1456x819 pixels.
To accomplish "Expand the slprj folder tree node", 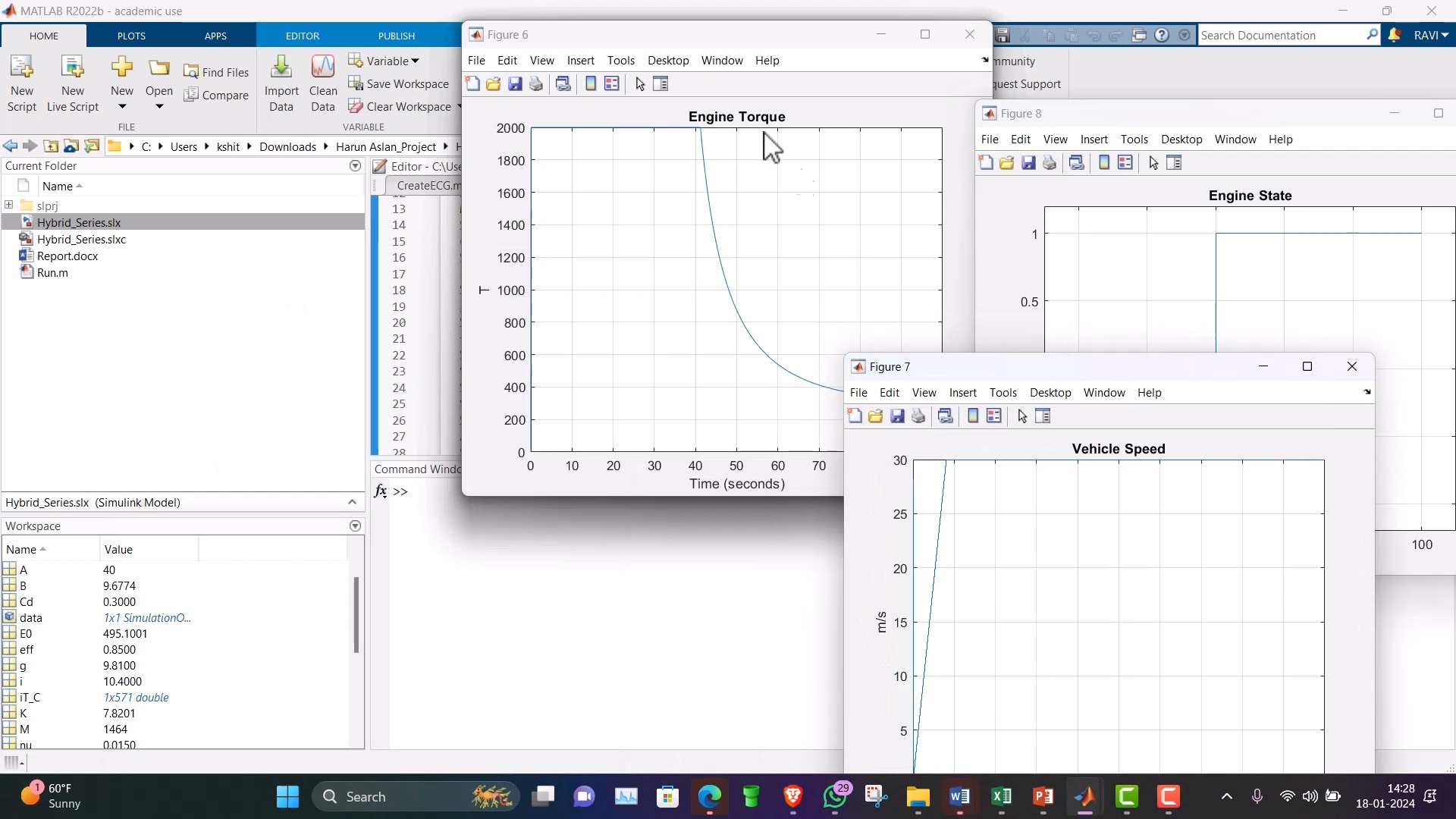I will tap(8, 205).
